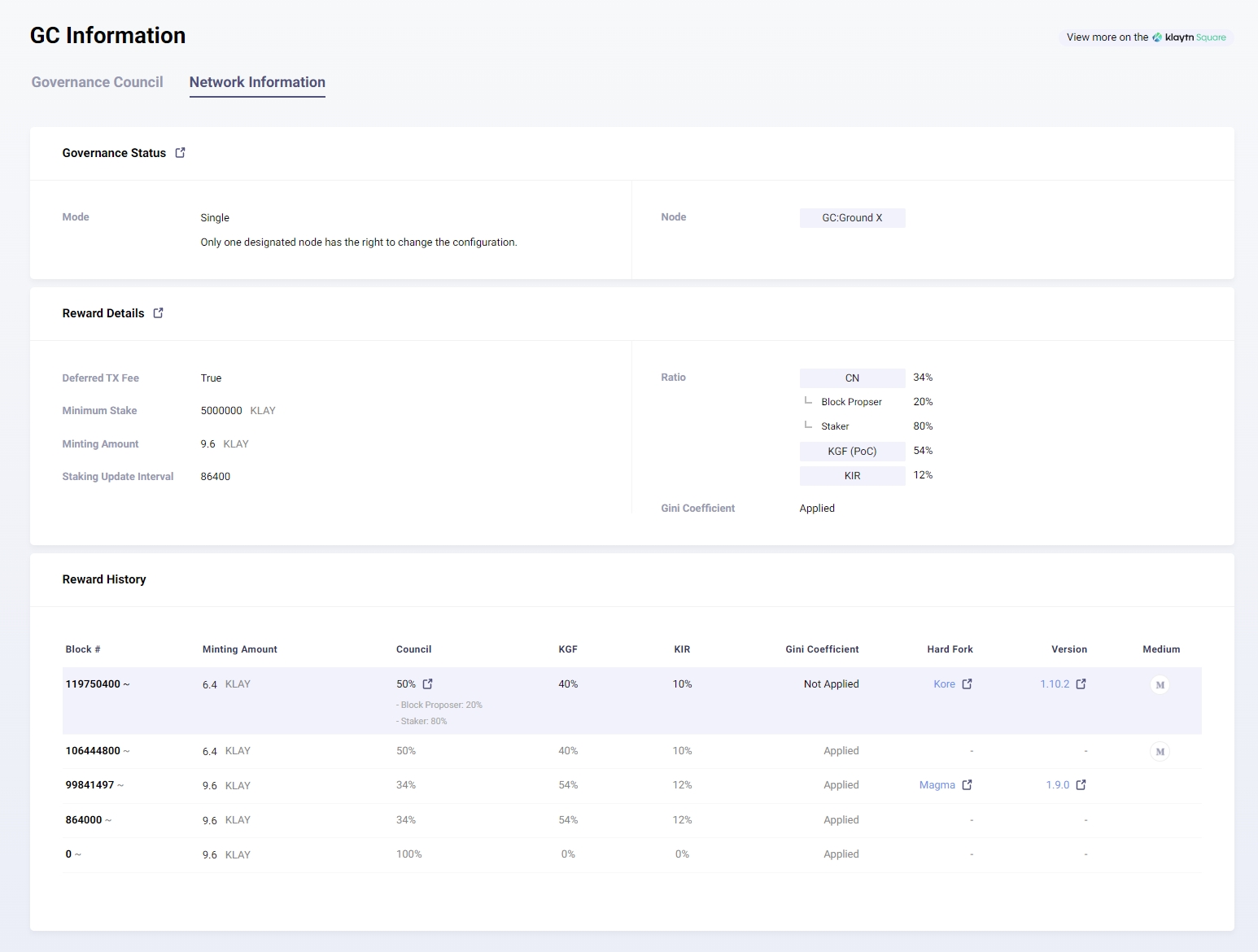The image size is (1258, 952).
Task: Open Medium icon for block 119750400 row
Action: click(1160, 685)
